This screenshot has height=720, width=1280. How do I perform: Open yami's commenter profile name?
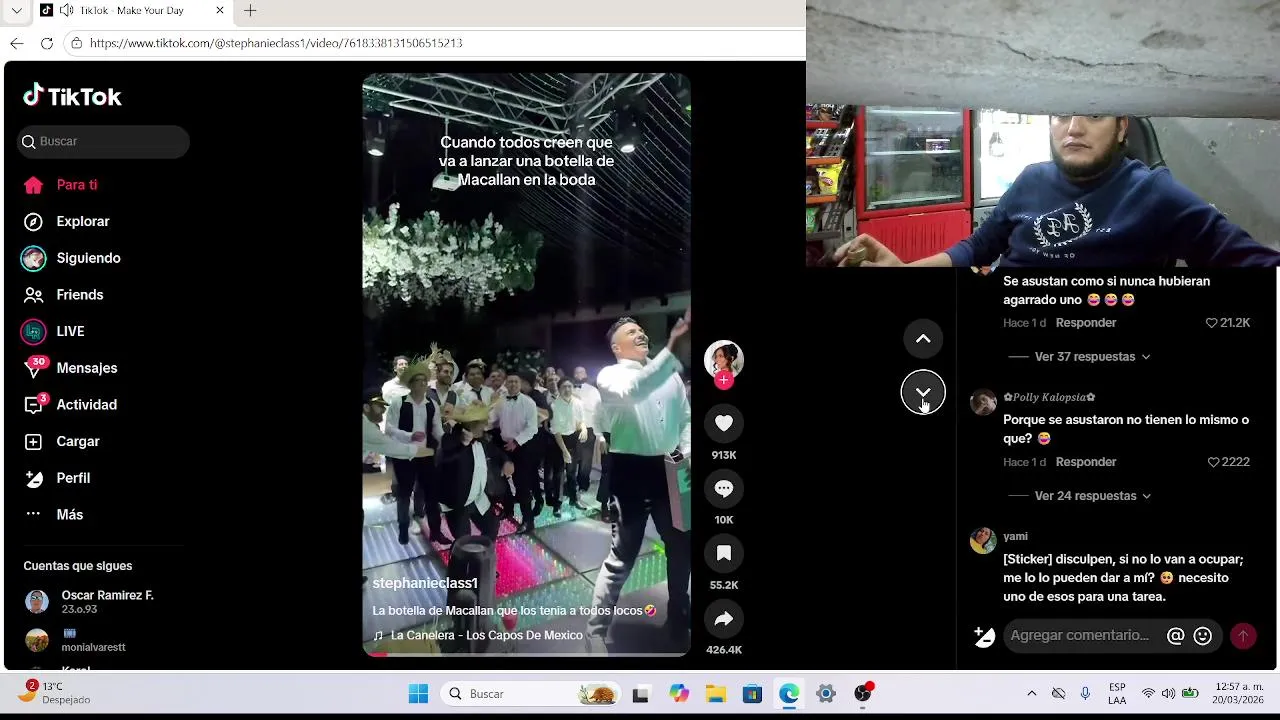1015,537
